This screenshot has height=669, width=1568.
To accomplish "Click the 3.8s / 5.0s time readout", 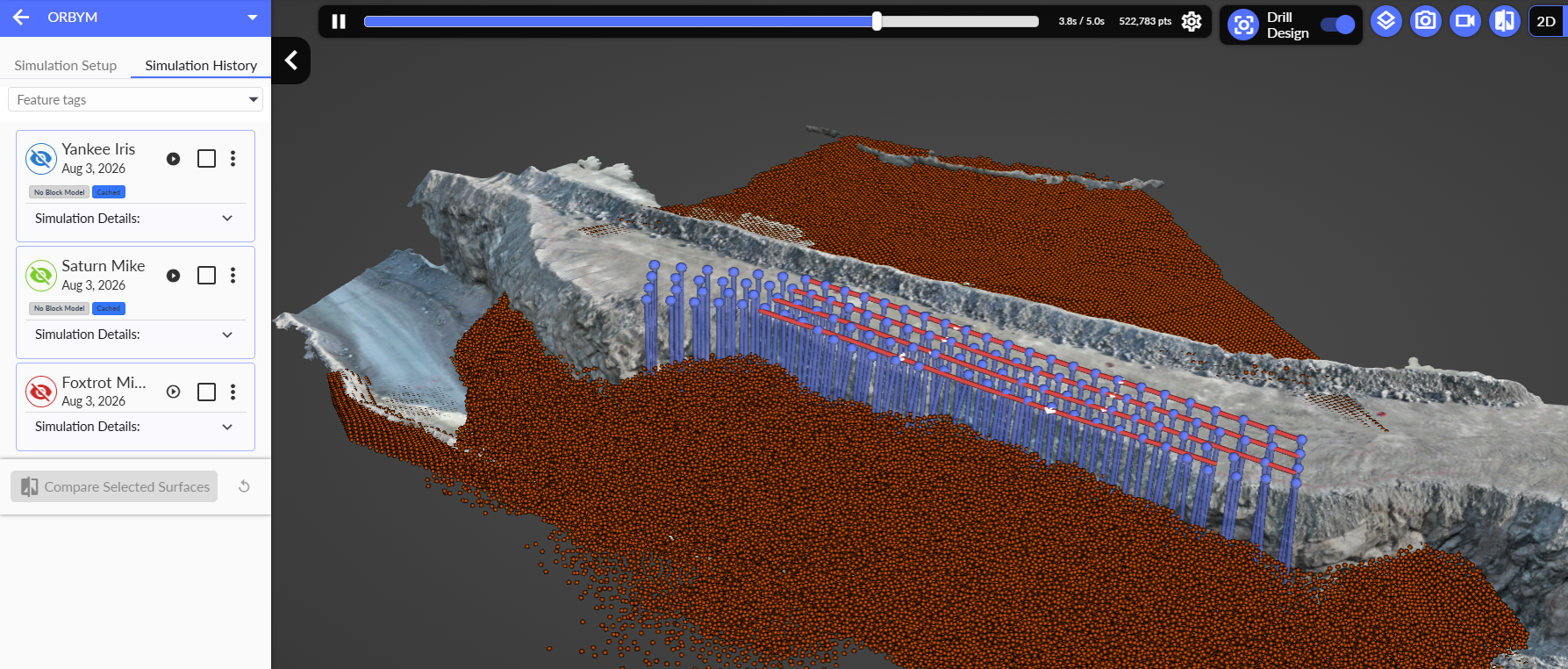I will [1081, 21].
